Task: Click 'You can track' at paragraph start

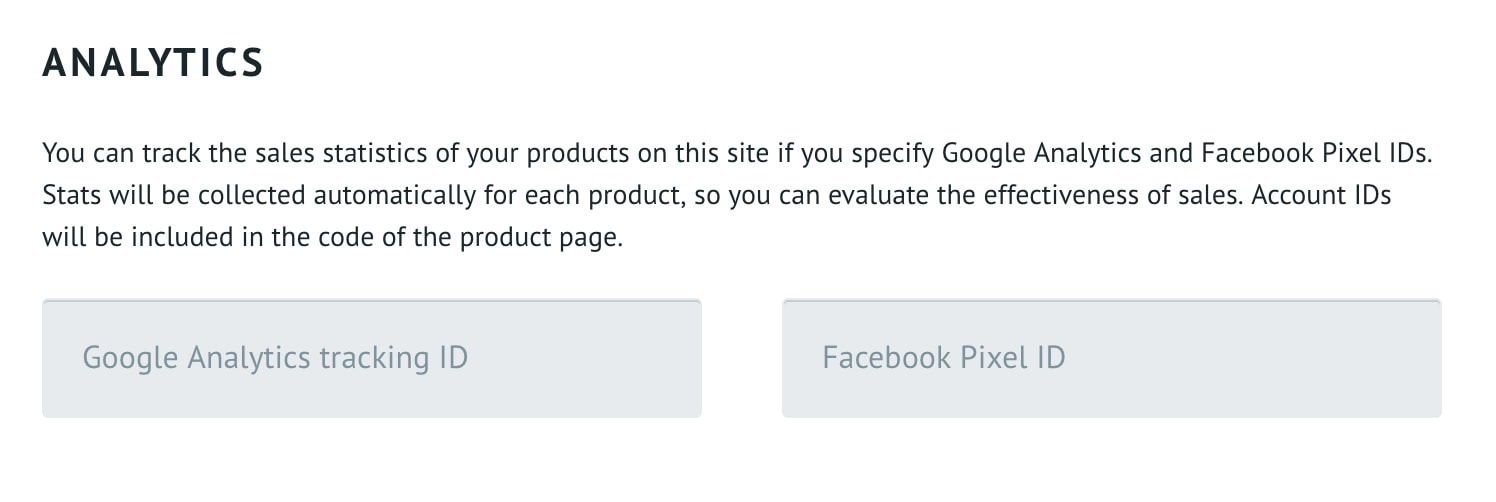Action: pyautogui.click(x=103, y=154)
